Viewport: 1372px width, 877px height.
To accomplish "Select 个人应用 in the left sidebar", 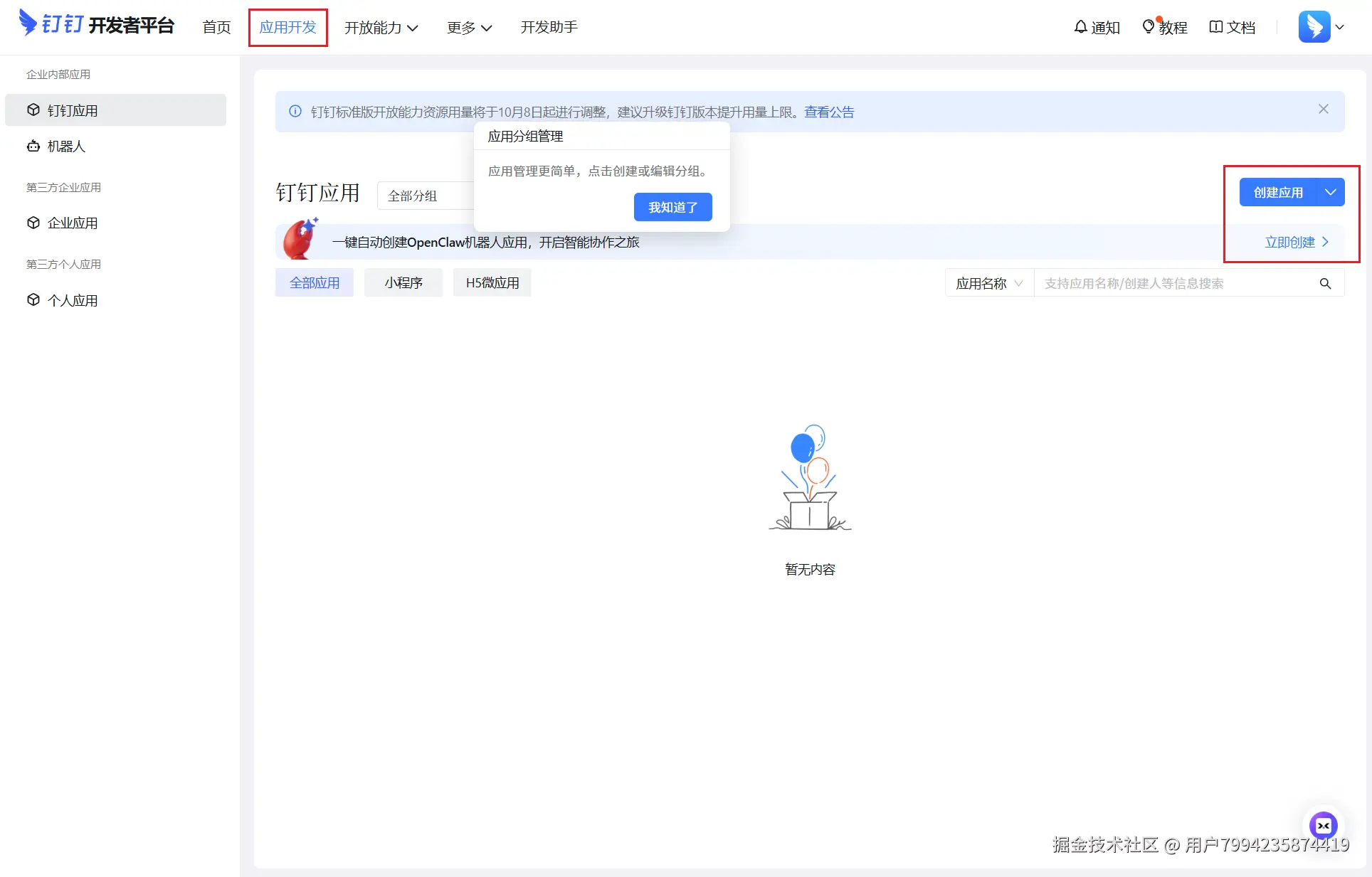I will (72, 299).
